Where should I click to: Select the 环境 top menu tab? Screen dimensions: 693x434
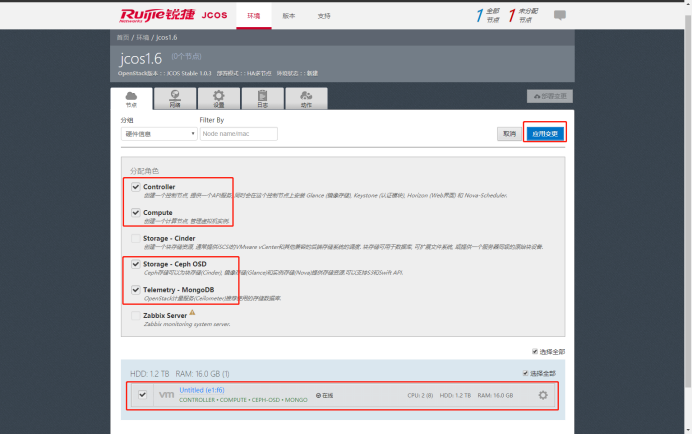254,16
